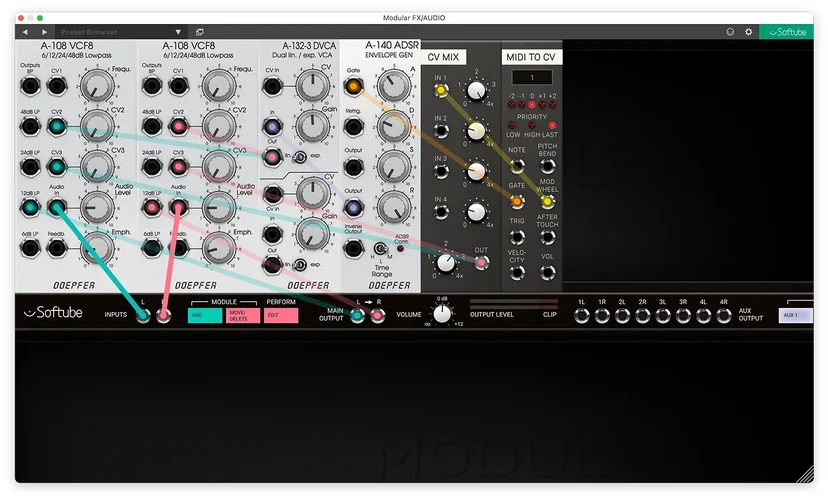Select the -2 octave LED on MIDI TO CV
The width and height of the screenshot is (828, 500).
tap(511, 105)
